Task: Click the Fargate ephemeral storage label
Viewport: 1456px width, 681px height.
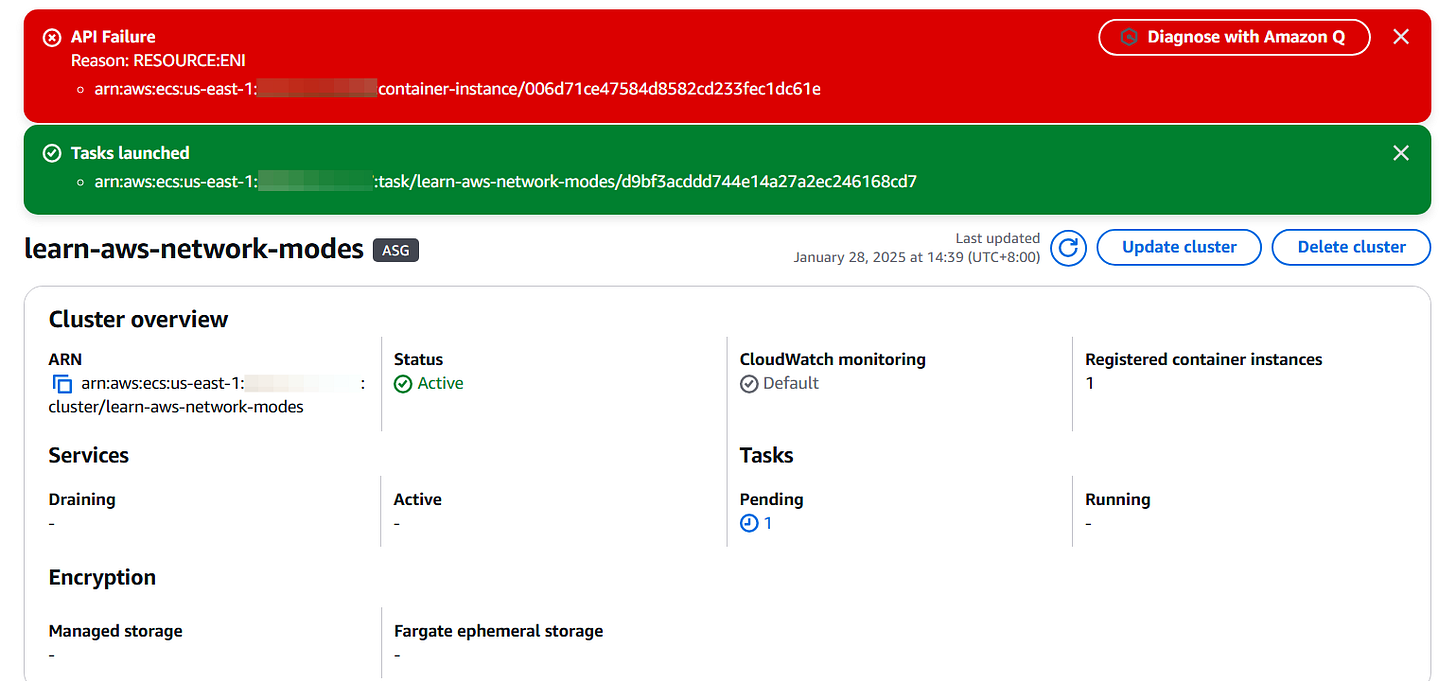Action: (x=498, y=631)
